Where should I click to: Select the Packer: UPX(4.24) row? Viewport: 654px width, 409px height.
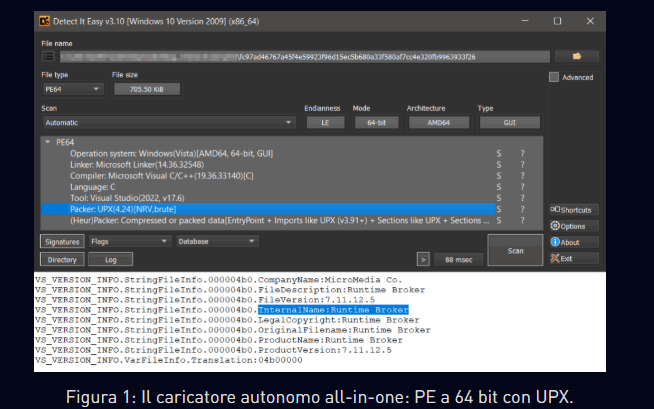(268, 209)
